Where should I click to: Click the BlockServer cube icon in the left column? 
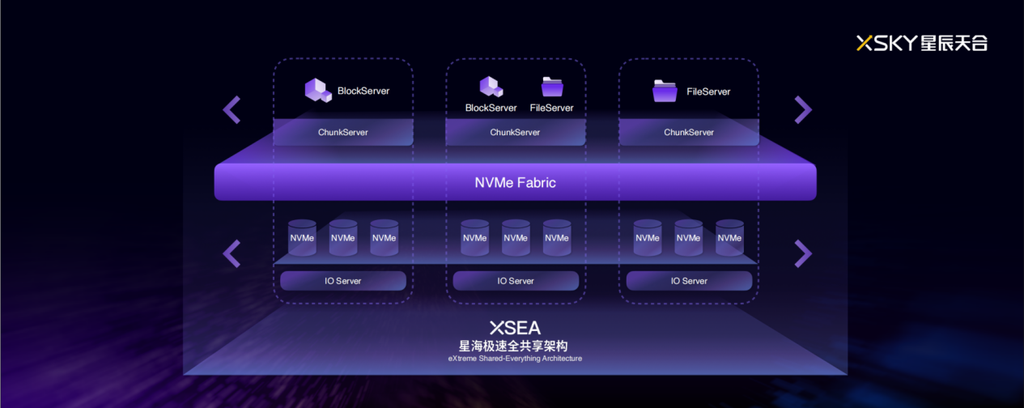tap(318, 90)
